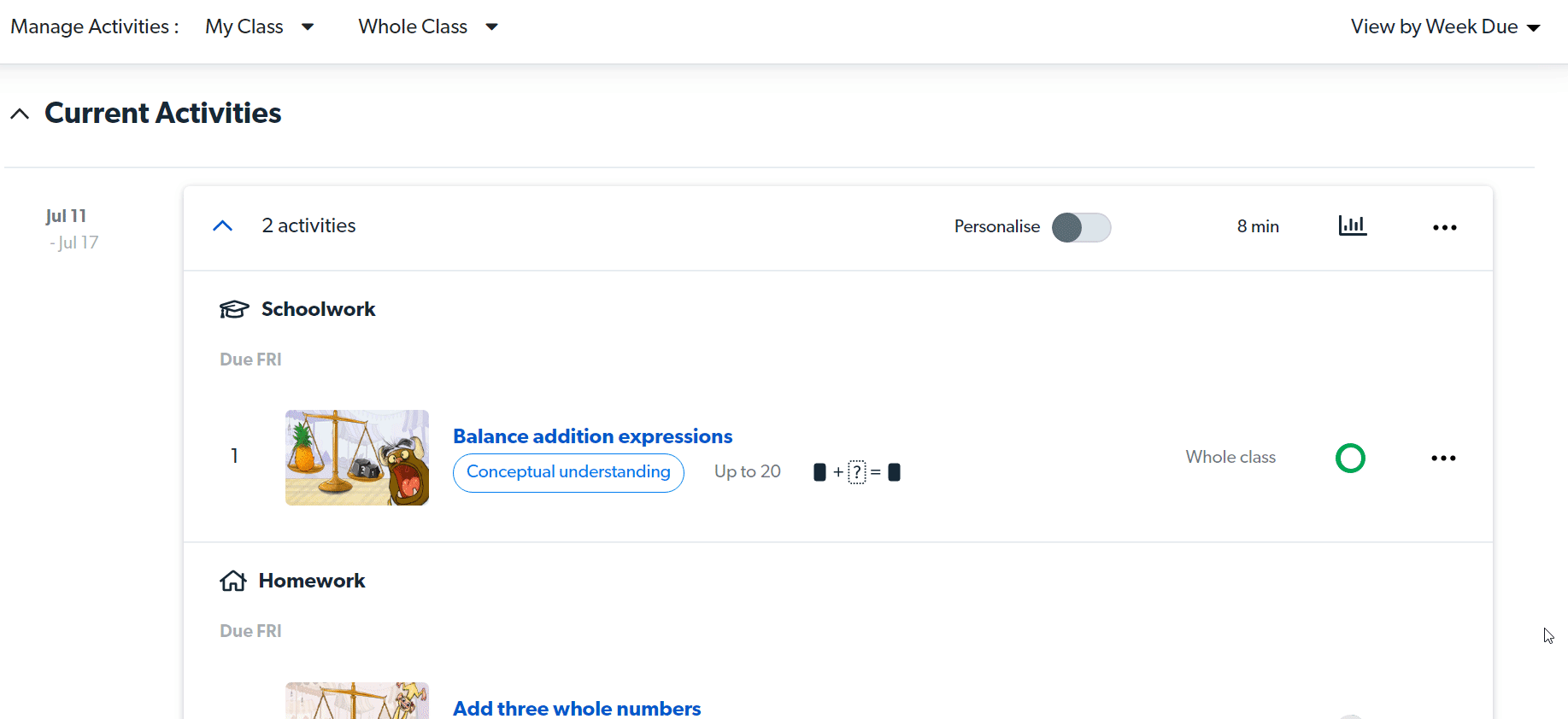Select the Jul 11 week date label
1568x719 pixels.
66,216
